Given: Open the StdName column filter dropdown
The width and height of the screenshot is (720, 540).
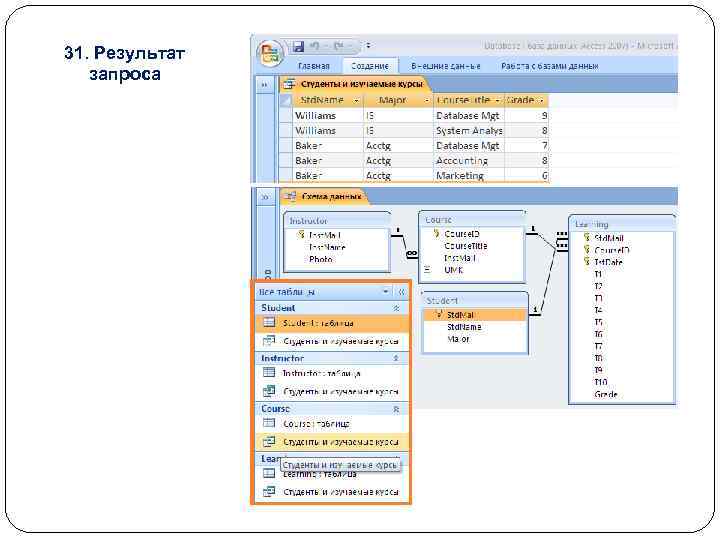Looking at the screenshot, I should pos(356,101).
